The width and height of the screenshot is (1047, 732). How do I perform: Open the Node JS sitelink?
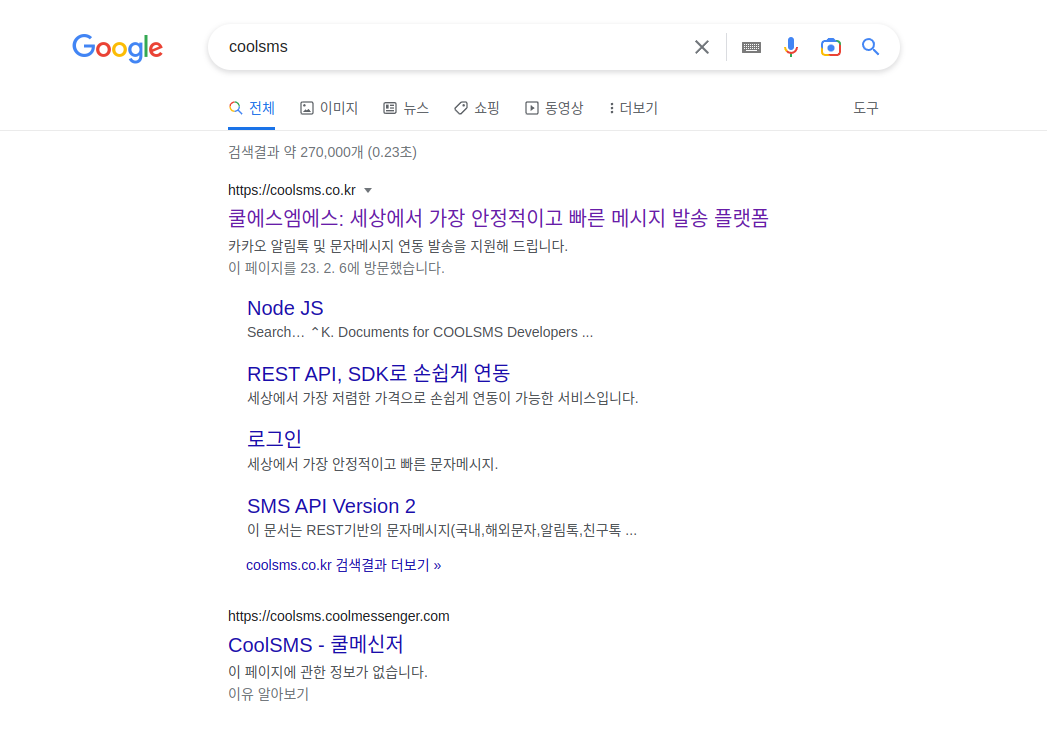pyautogui.click(x=285, y=308)
